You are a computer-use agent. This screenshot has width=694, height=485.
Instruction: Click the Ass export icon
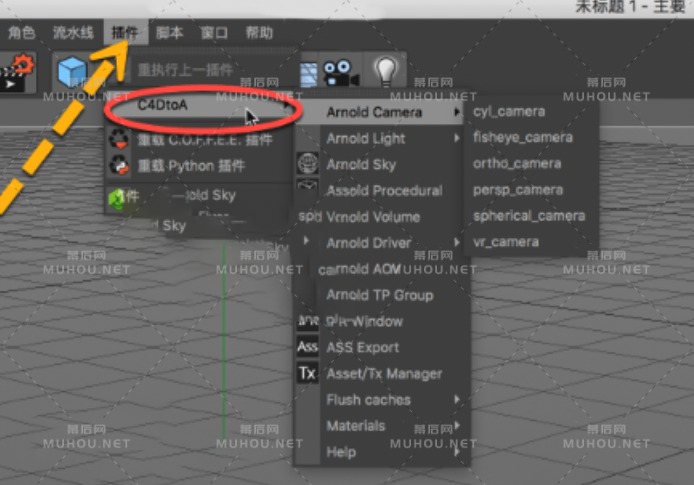[308, 346]
